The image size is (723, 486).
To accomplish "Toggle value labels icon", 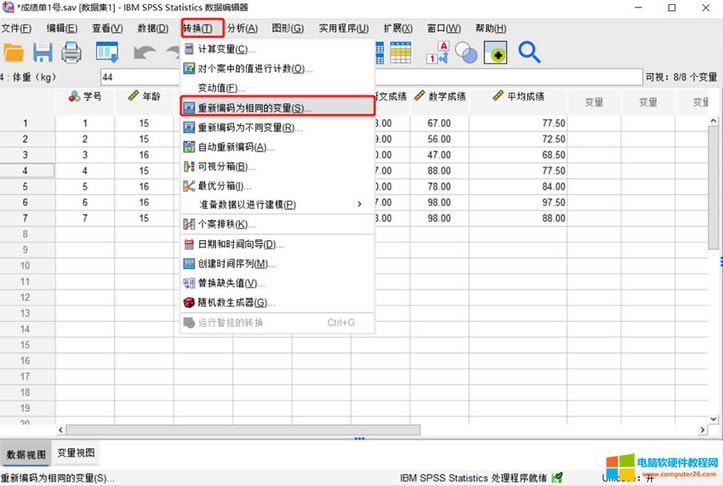I will [x=437, y=53].
